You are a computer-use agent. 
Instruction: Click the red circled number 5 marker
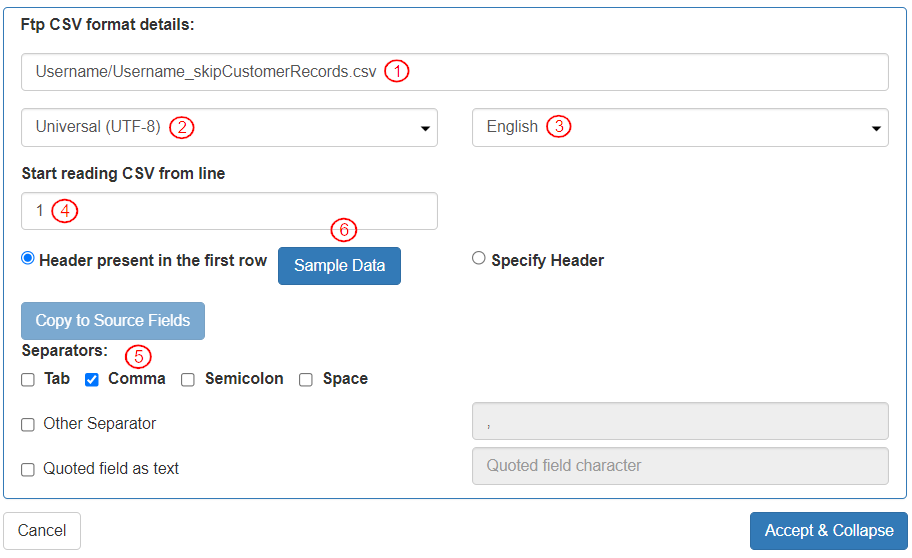138,355
